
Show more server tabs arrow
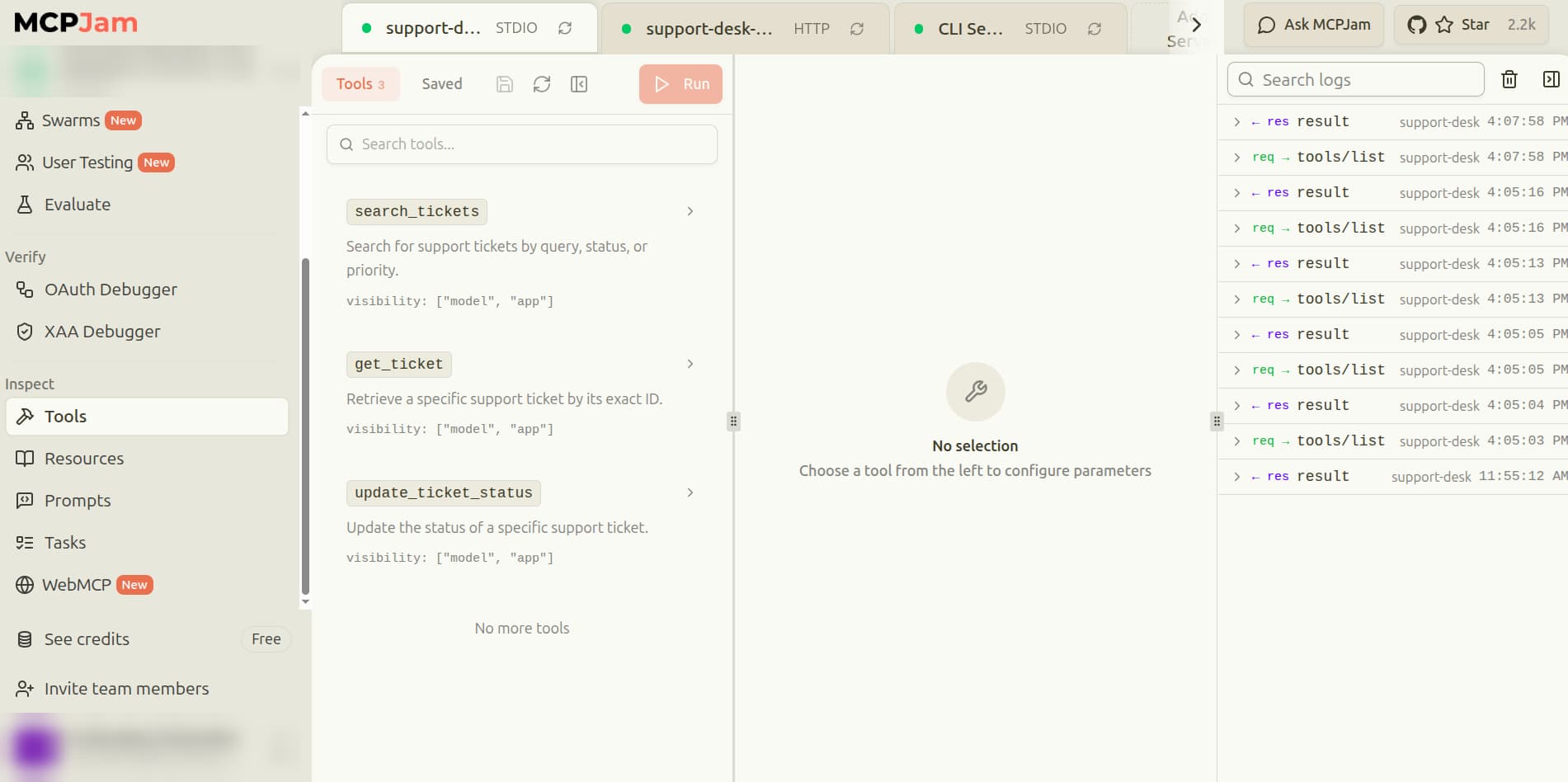click(1196, 25)
